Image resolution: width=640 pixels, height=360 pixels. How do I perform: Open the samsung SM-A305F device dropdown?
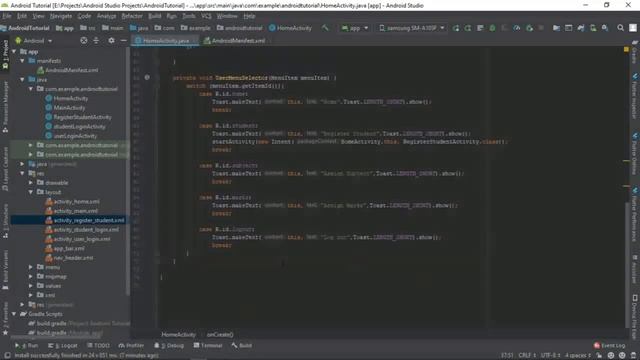pyautogui.click(x=411, y=28)
